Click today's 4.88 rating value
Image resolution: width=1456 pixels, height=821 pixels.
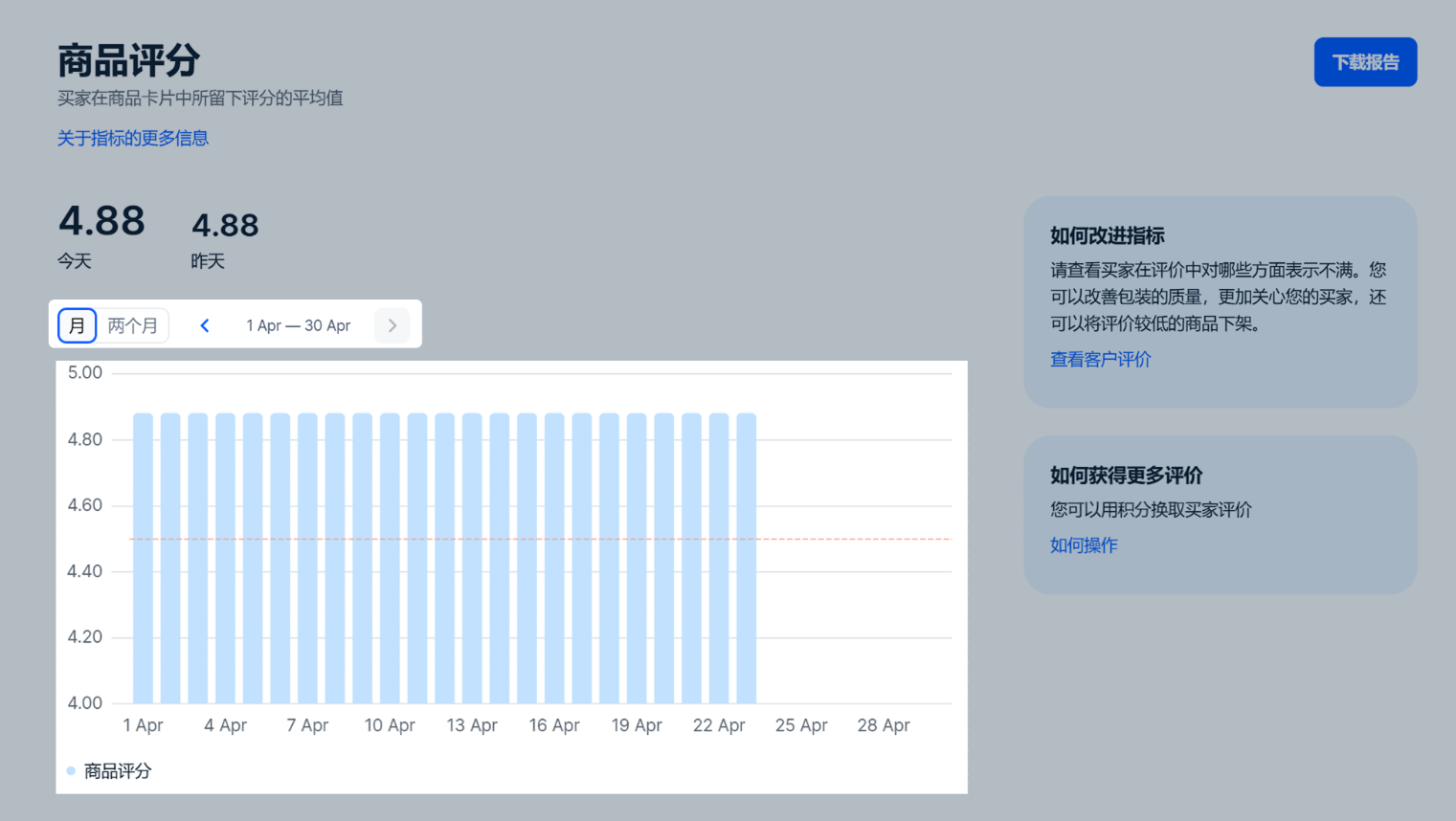[101, 221]
